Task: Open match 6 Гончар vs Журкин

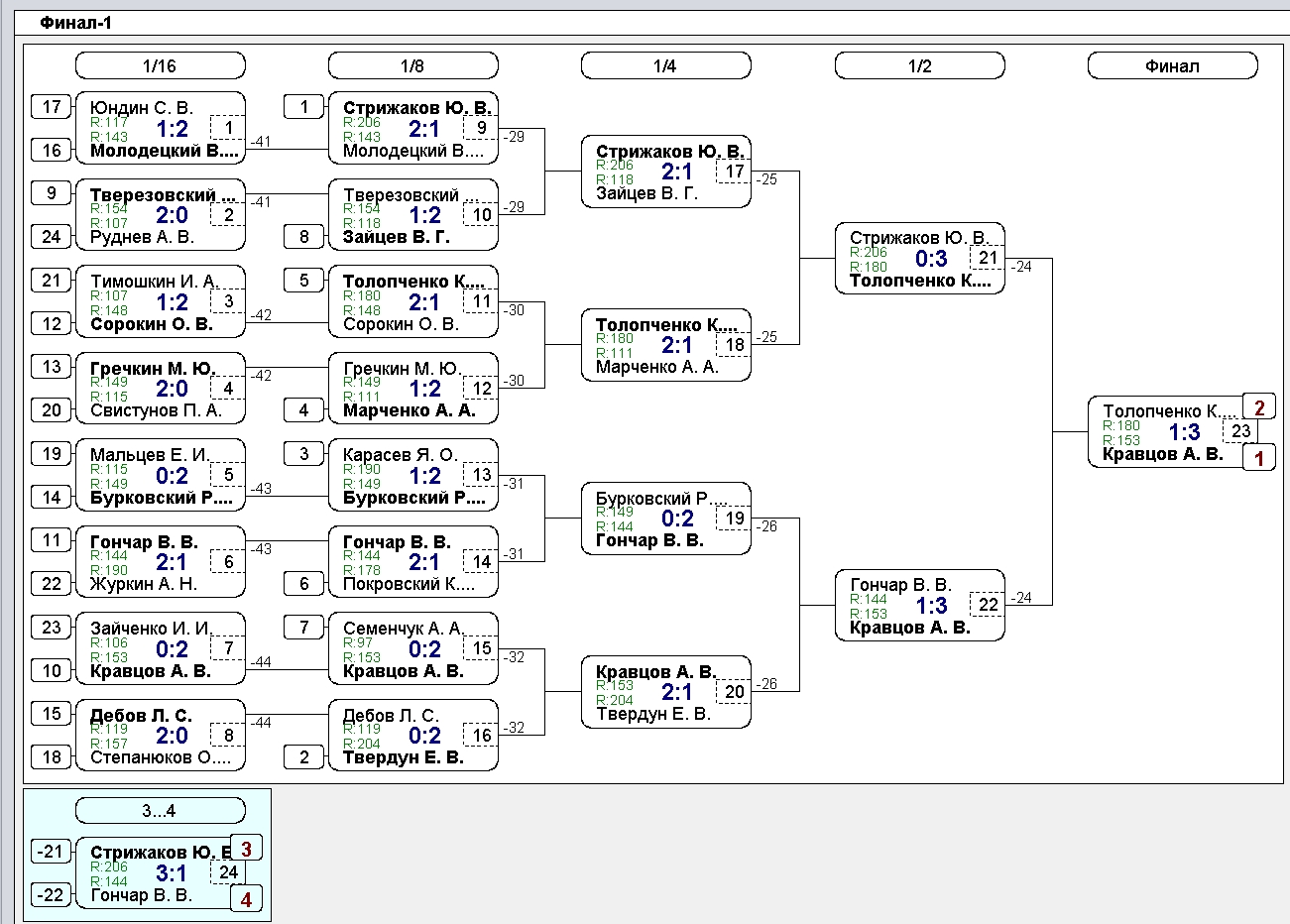Action: tap(161, 562)
